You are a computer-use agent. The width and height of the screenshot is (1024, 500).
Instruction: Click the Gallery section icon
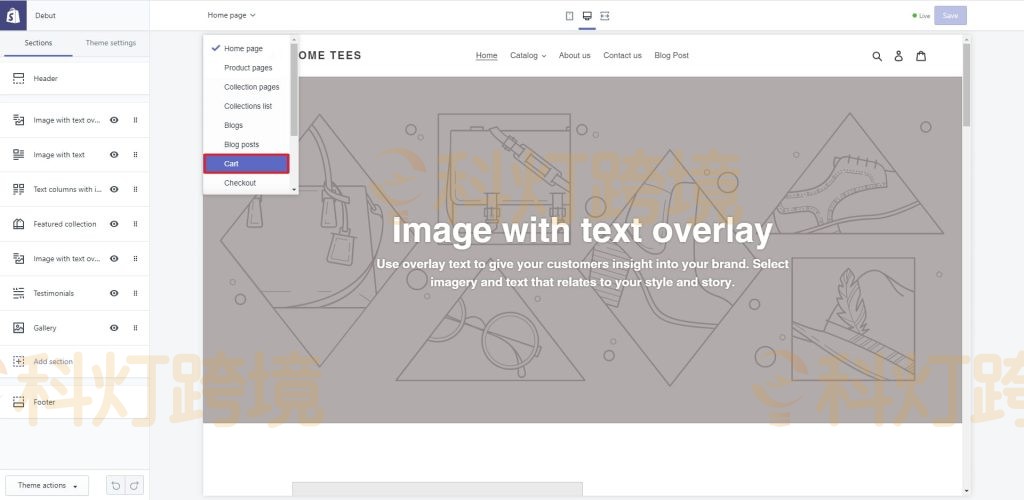tap(18, 328)
